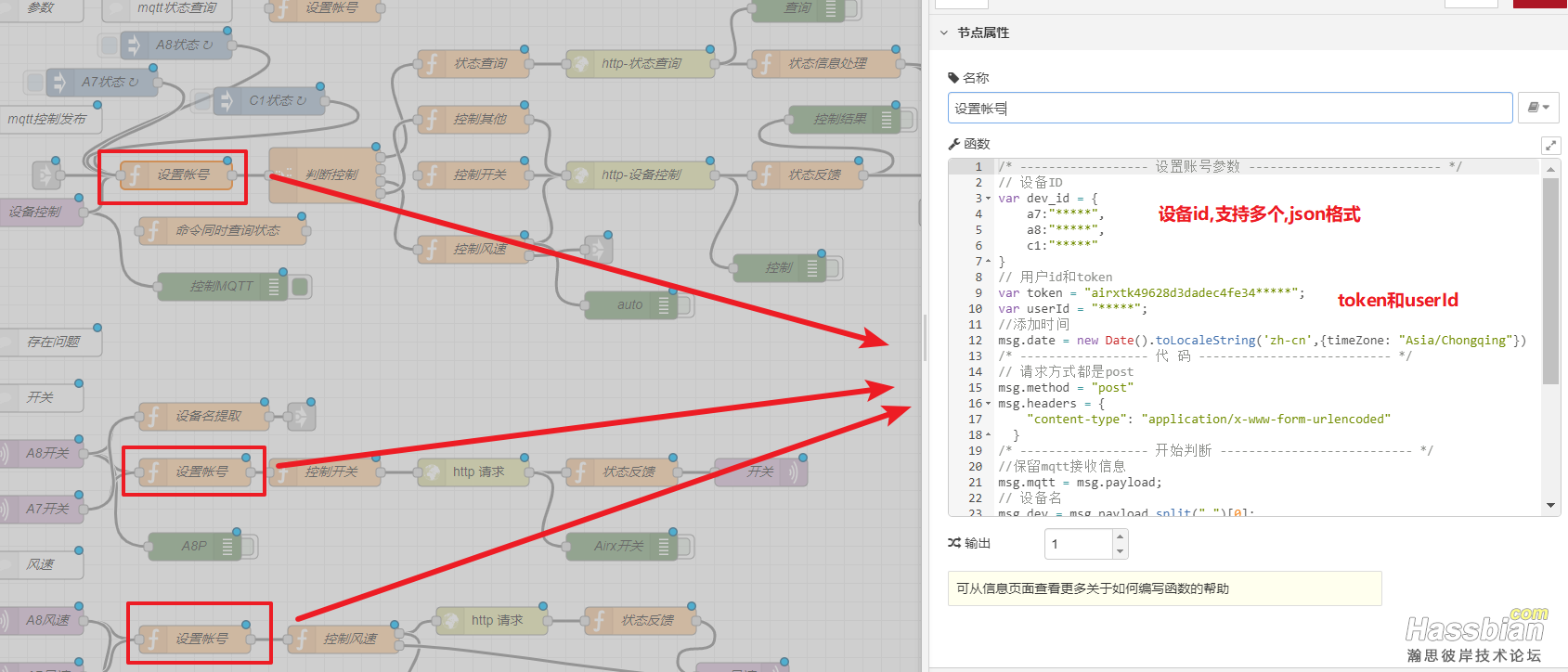Trigger the A7状态 inject button
1568x672 pixels.
[x=35, y=83]
